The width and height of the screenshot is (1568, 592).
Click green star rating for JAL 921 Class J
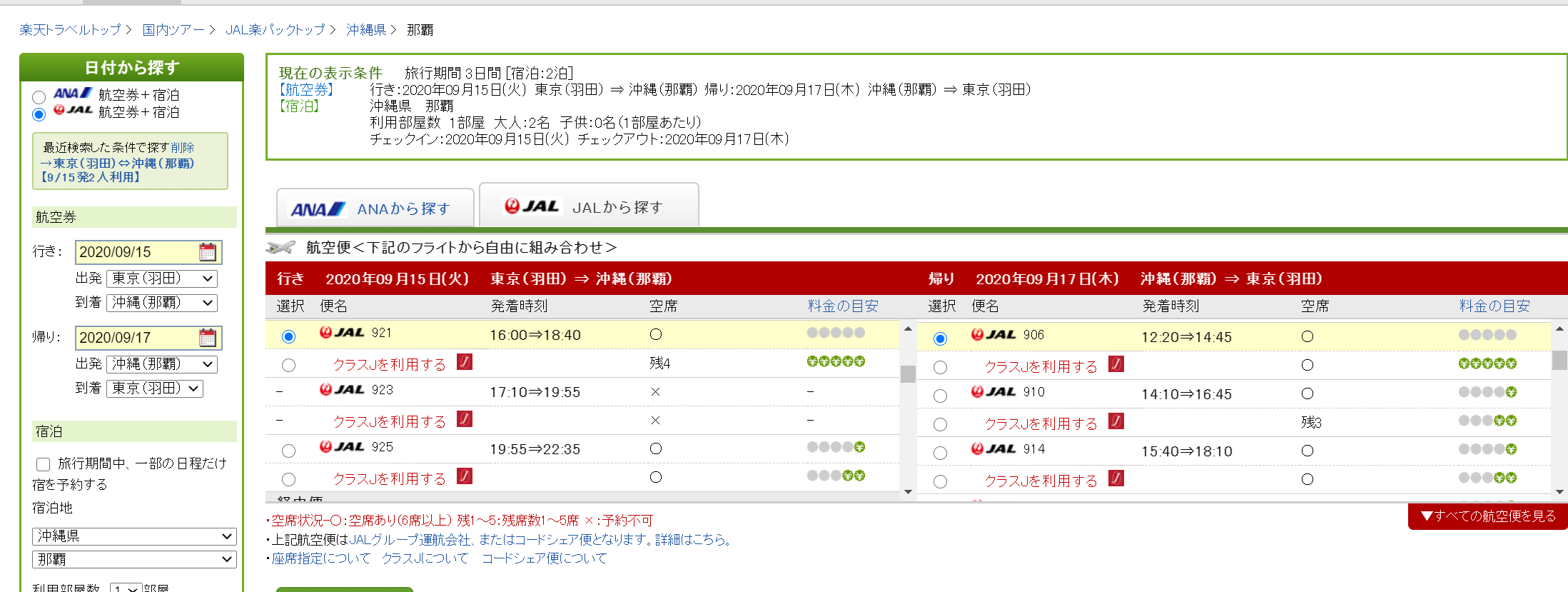point(836,361)
